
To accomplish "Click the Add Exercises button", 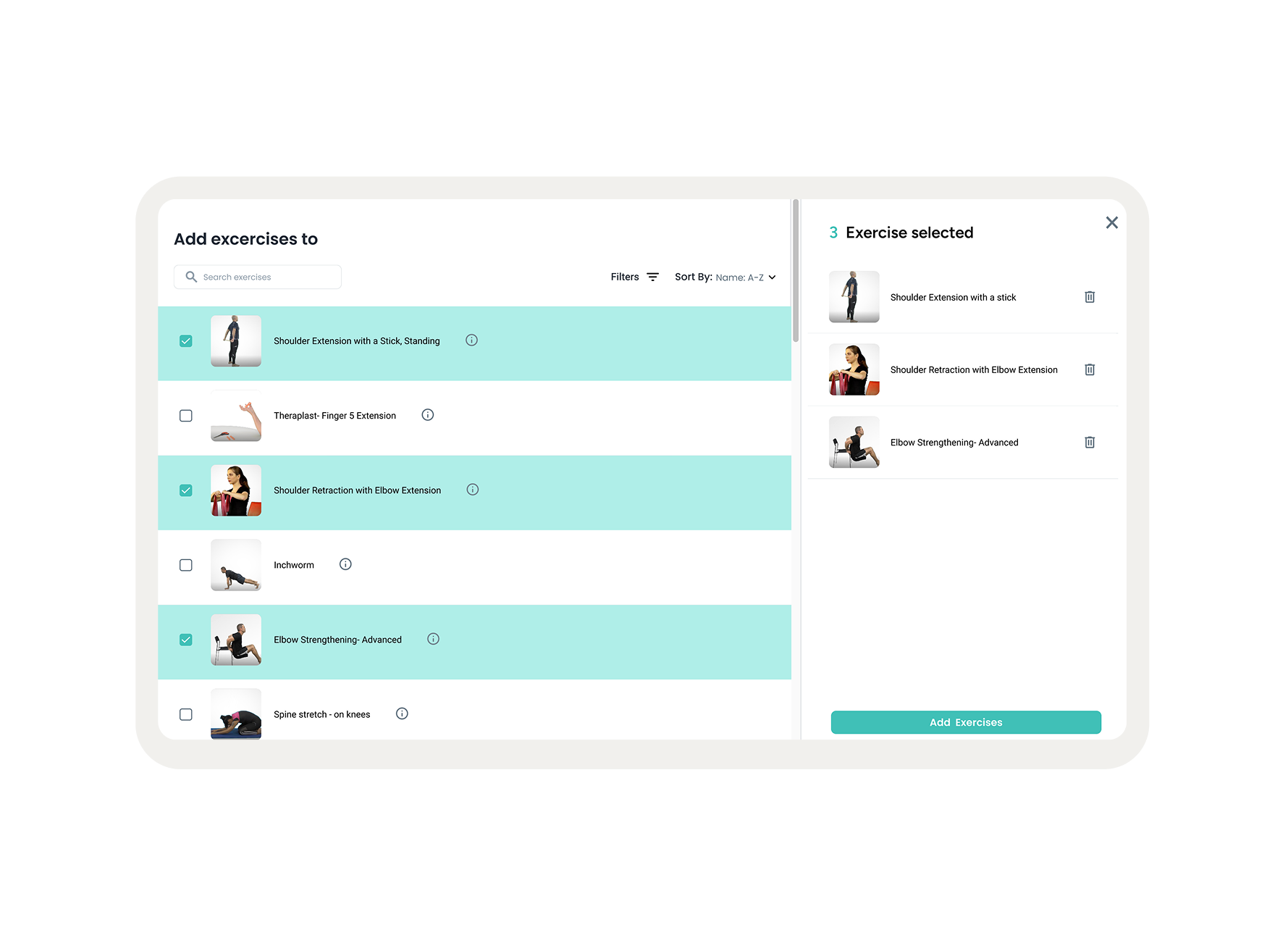I will point(966,722).
